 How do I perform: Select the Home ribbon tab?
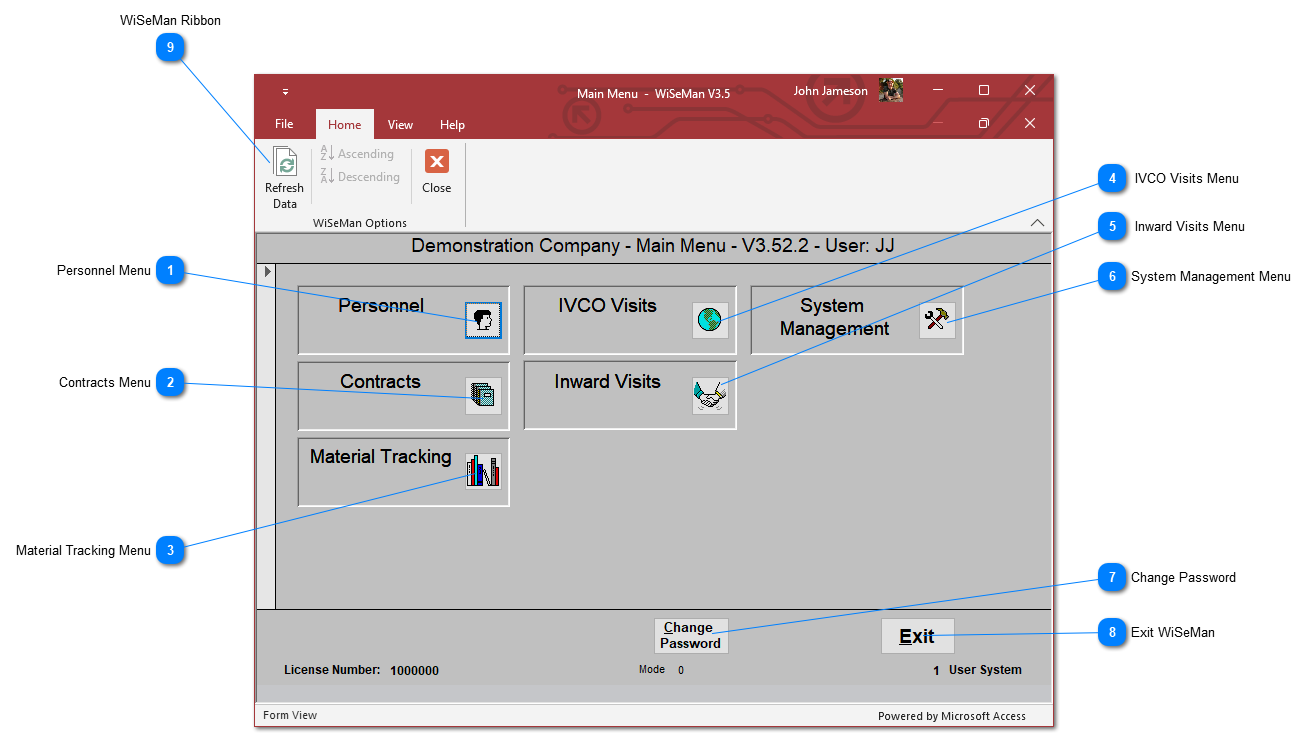point(345,125)
